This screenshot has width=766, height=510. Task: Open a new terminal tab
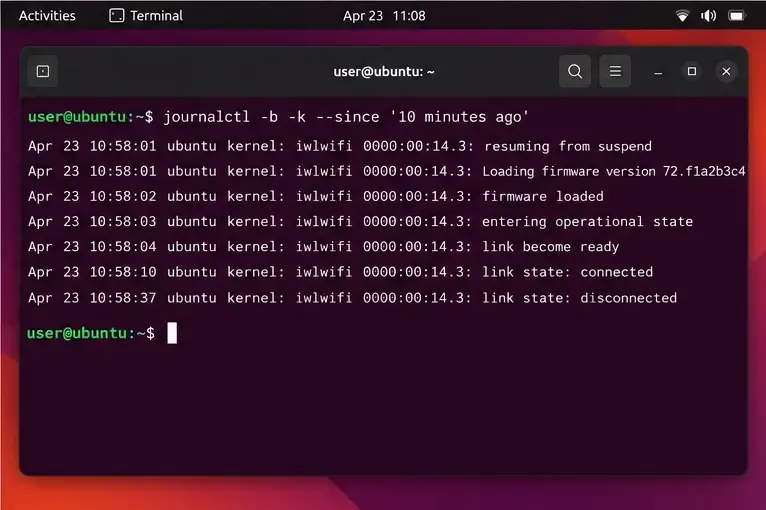point(43,72)
